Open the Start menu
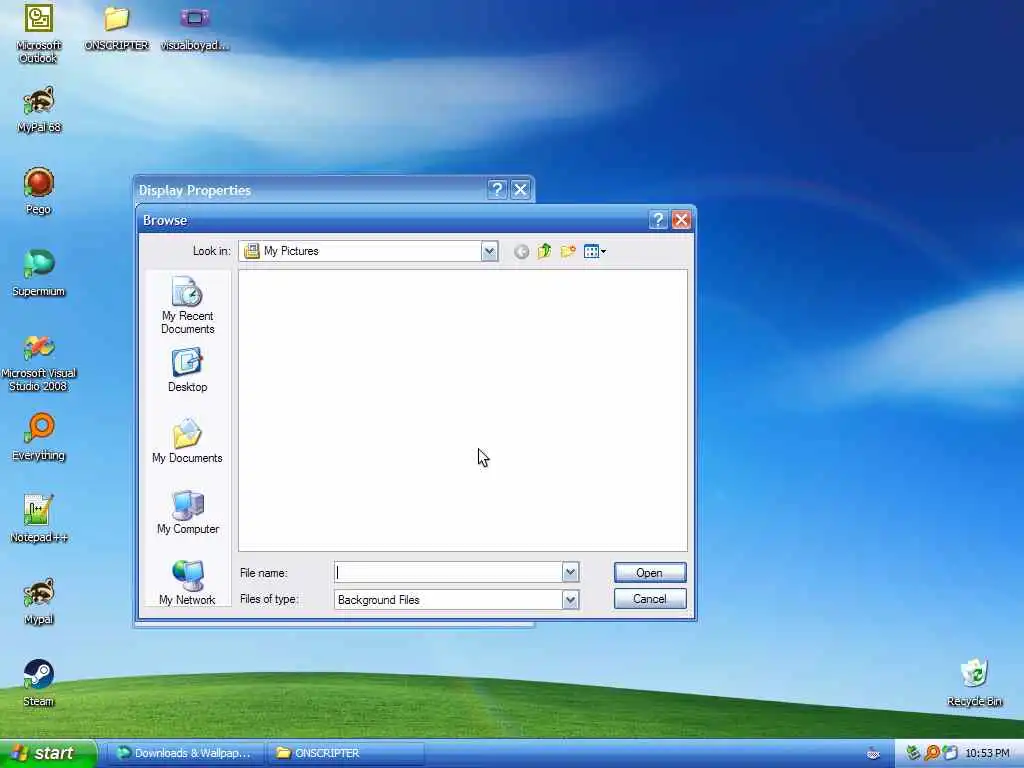The image size is (1024, 768). coord(47,753)
